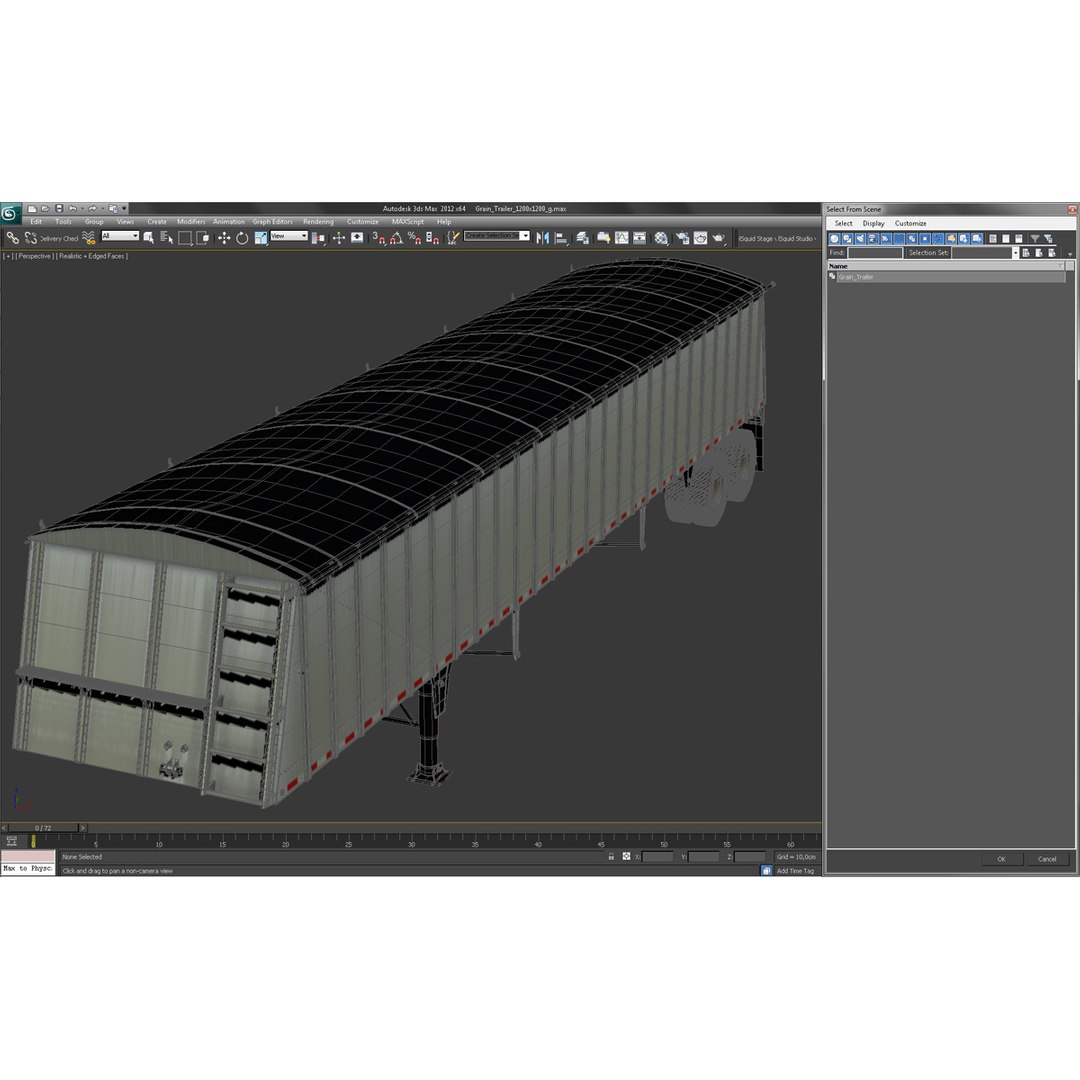Image resolution: width=1080 pixels, height=1080 pixels.
Task: Click the 3ds Max application logo button
Action: click(10, 213)
